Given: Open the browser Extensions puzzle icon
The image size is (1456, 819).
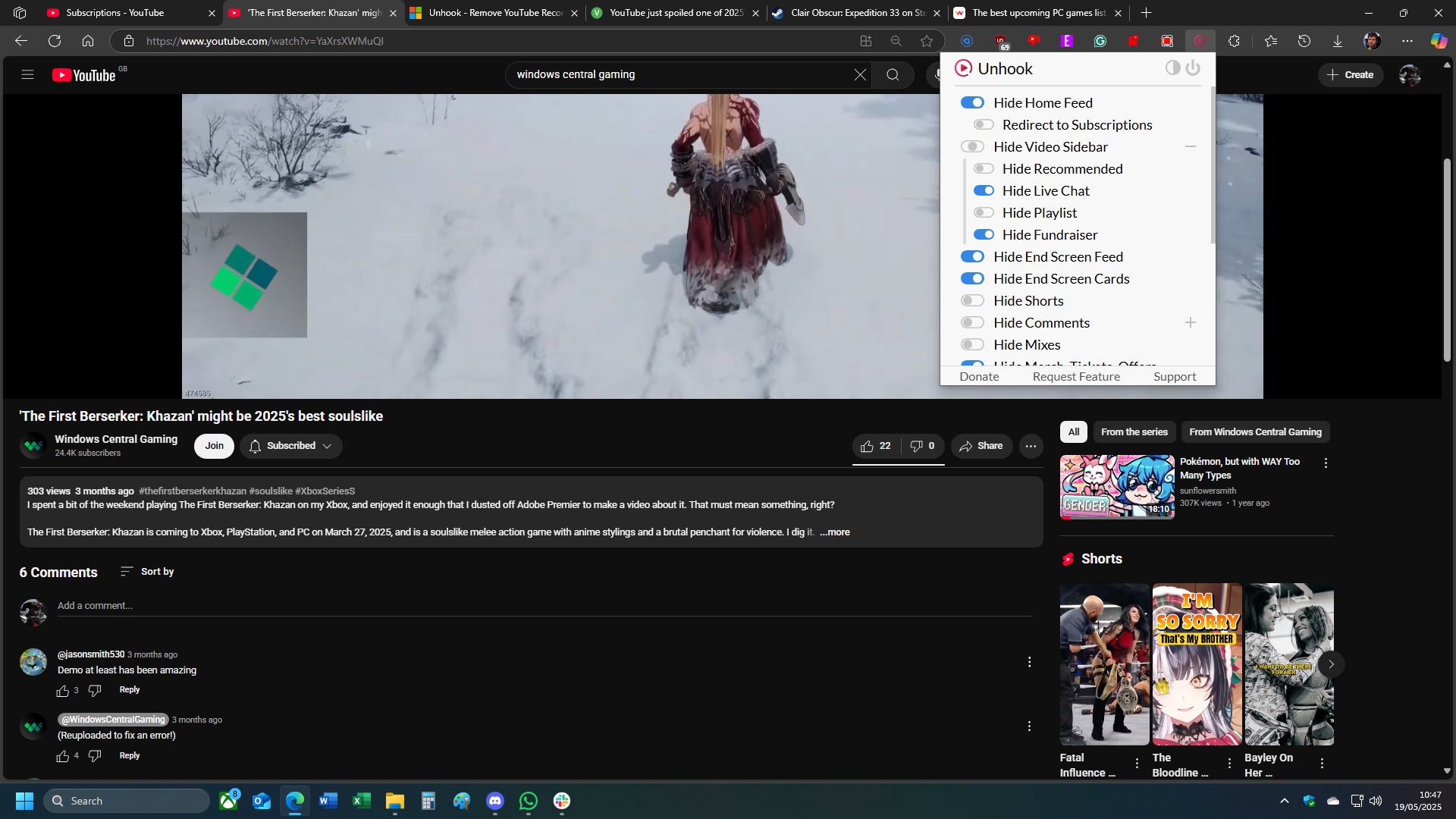Looking at the screenshot, I should point(1234,41).
